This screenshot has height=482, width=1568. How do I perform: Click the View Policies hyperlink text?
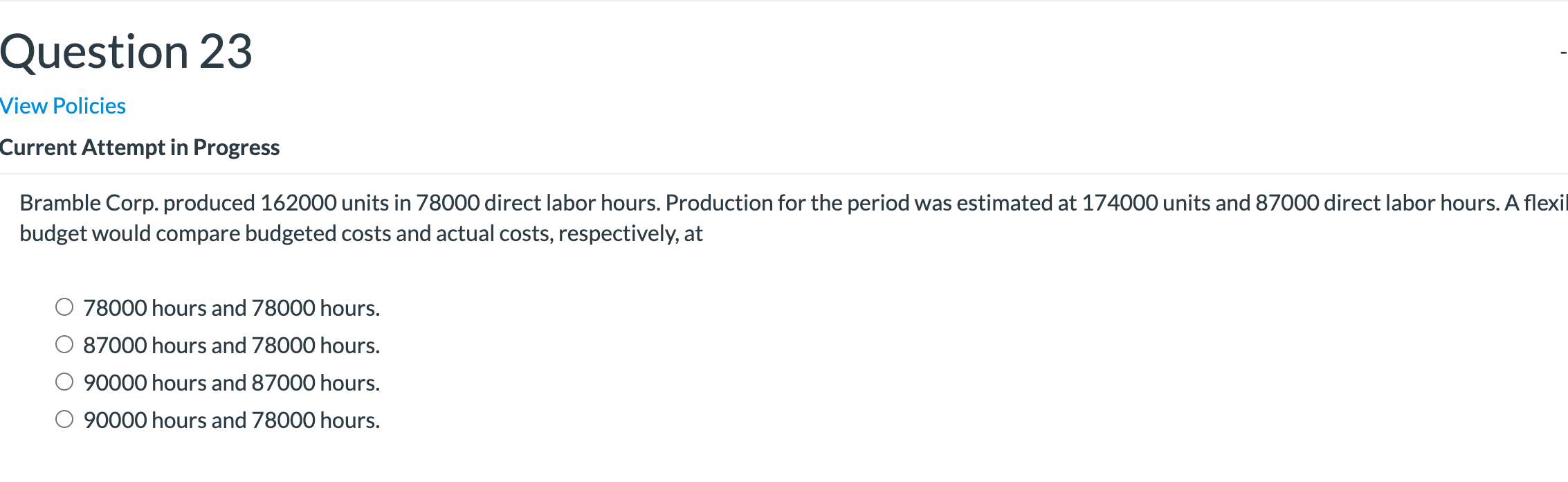point(63,105)
